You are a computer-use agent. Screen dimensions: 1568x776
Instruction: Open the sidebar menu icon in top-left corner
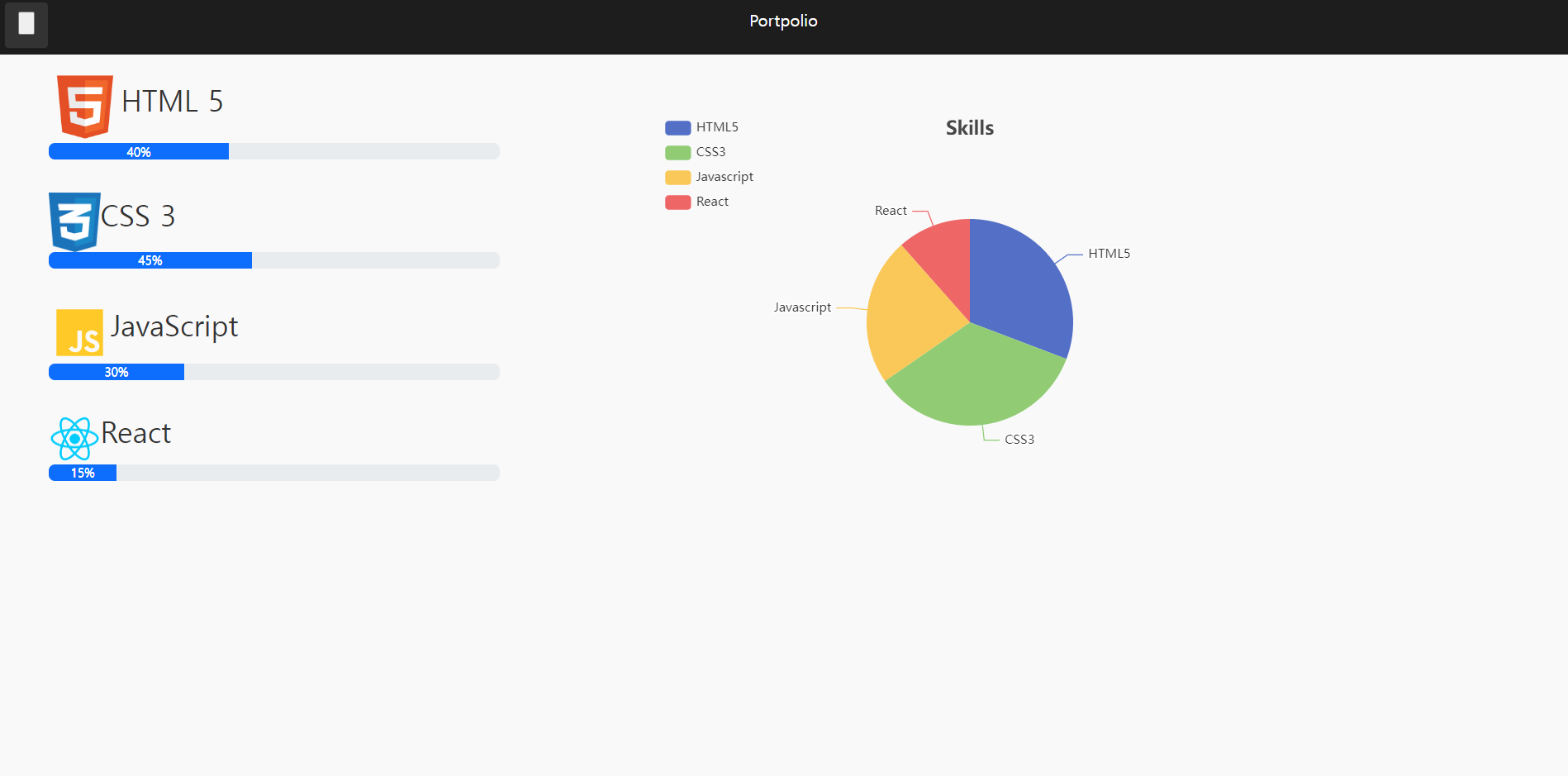(x=26, y=24)
